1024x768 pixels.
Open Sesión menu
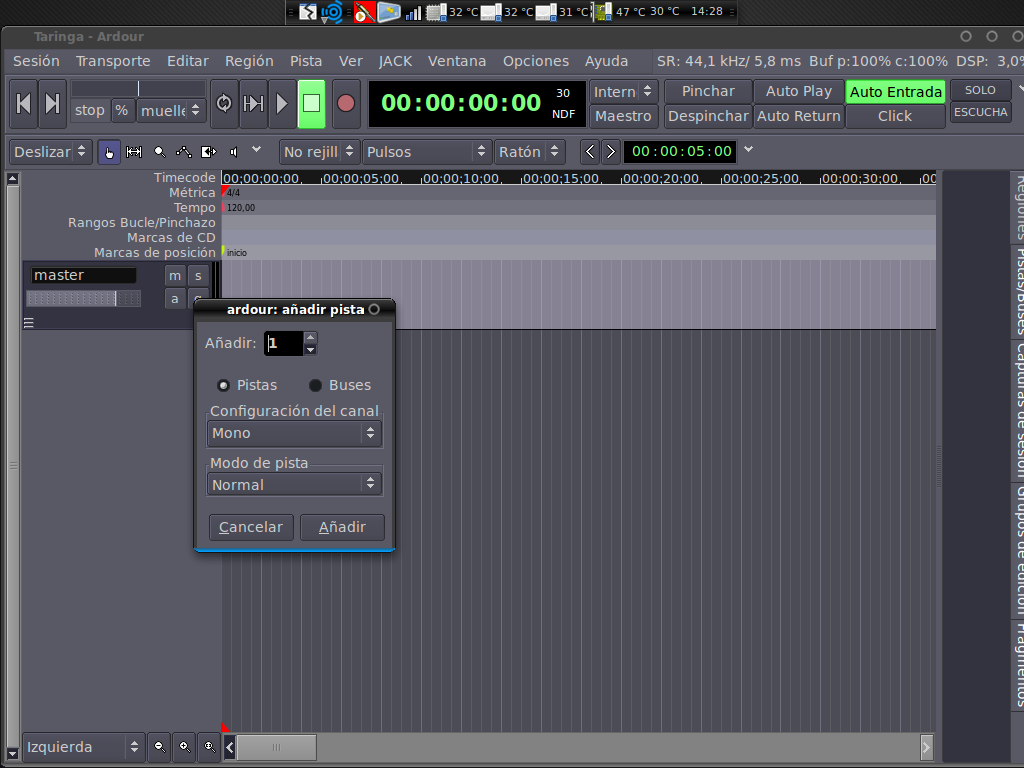click(x=37, y=61)
